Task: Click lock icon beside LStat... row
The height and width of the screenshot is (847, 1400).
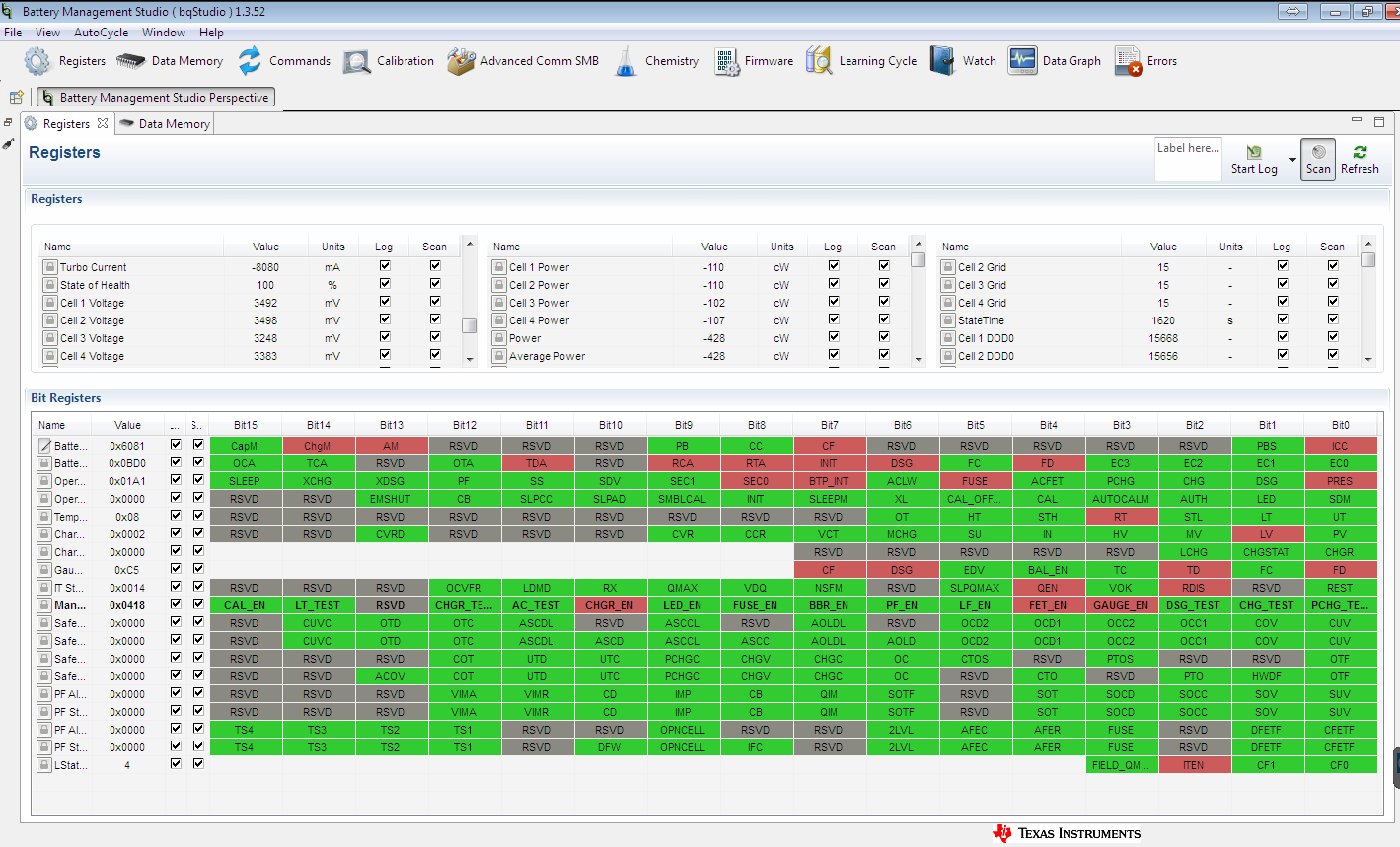Action: (x=44, y=764)
